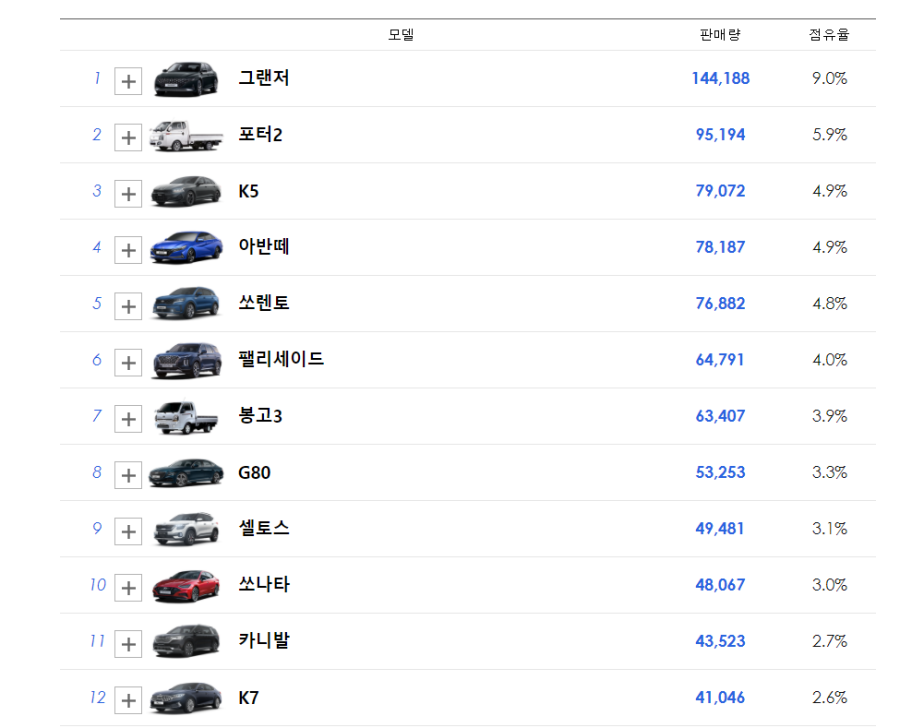Expand the K7 row plus button
Image resolution: width=900 pixels, height=728 pixels.
[x=128, y=700]
